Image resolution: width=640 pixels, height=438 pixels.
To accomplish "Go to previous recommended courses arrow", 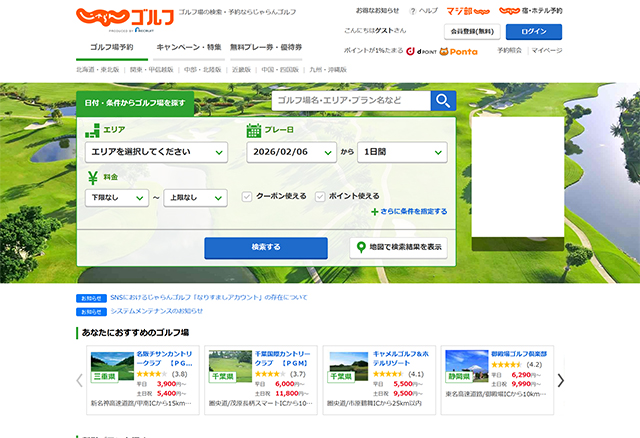I will (80, 380).
